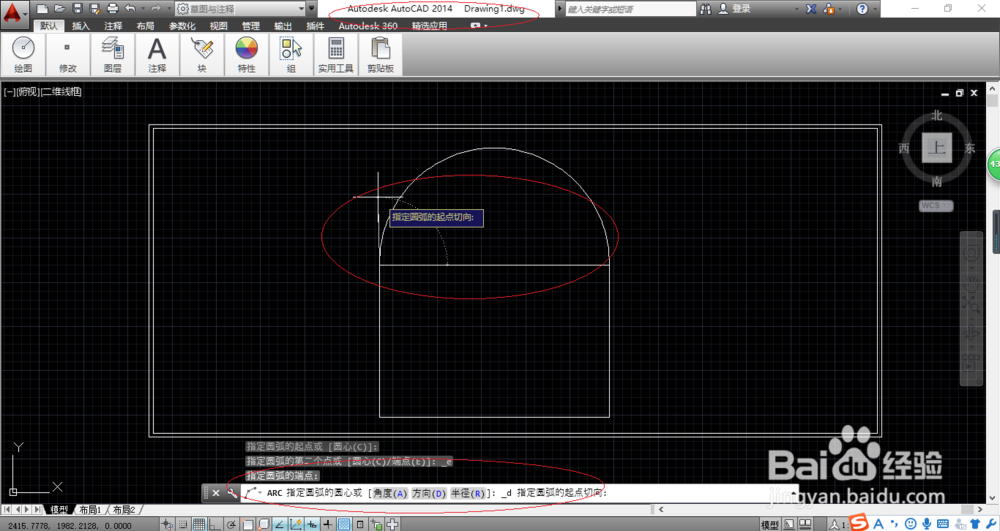Expand the 块 block panel
Screen dimensions: 1000x531
(x=202, y=54)
